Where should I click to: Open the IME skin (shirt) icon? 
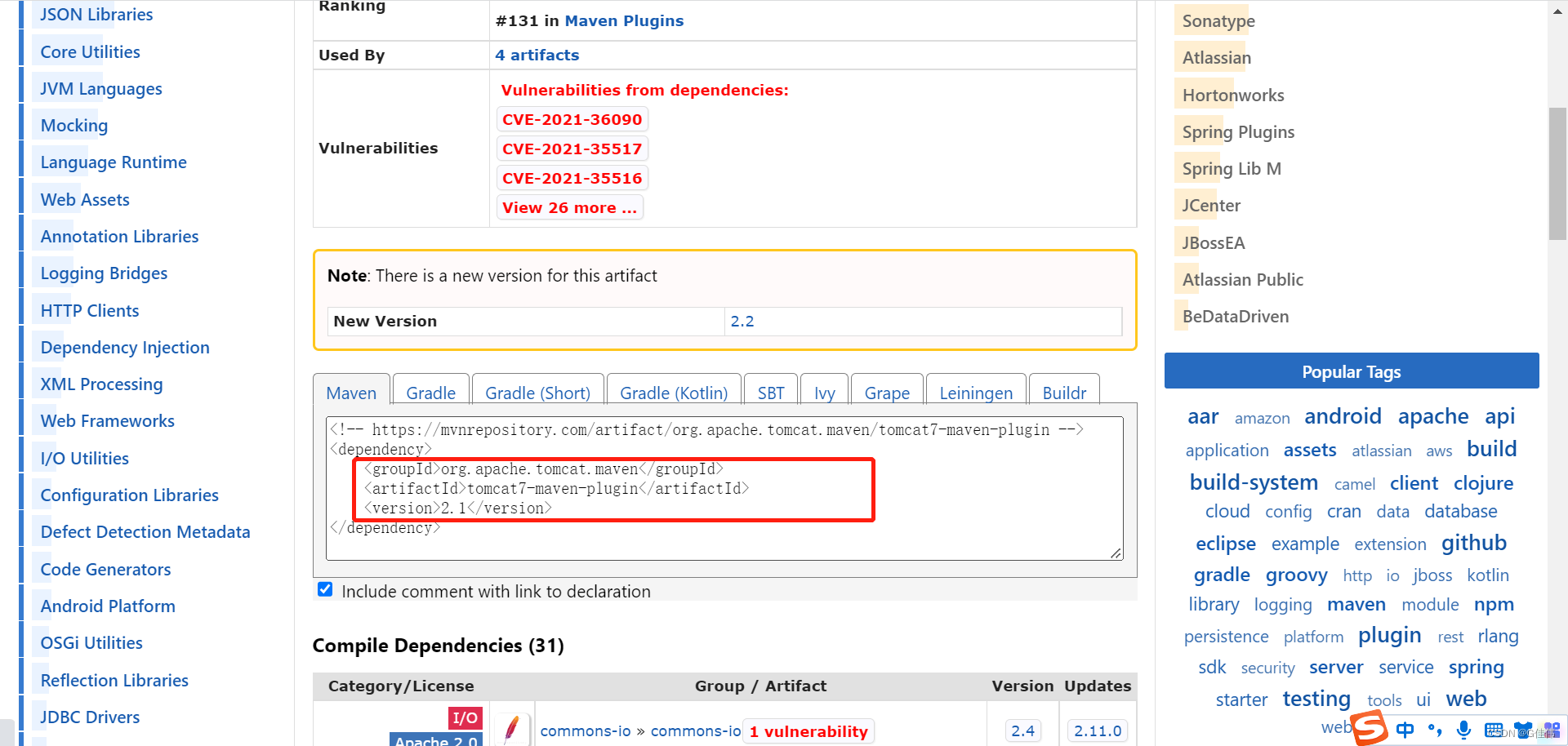[1523, 729]
